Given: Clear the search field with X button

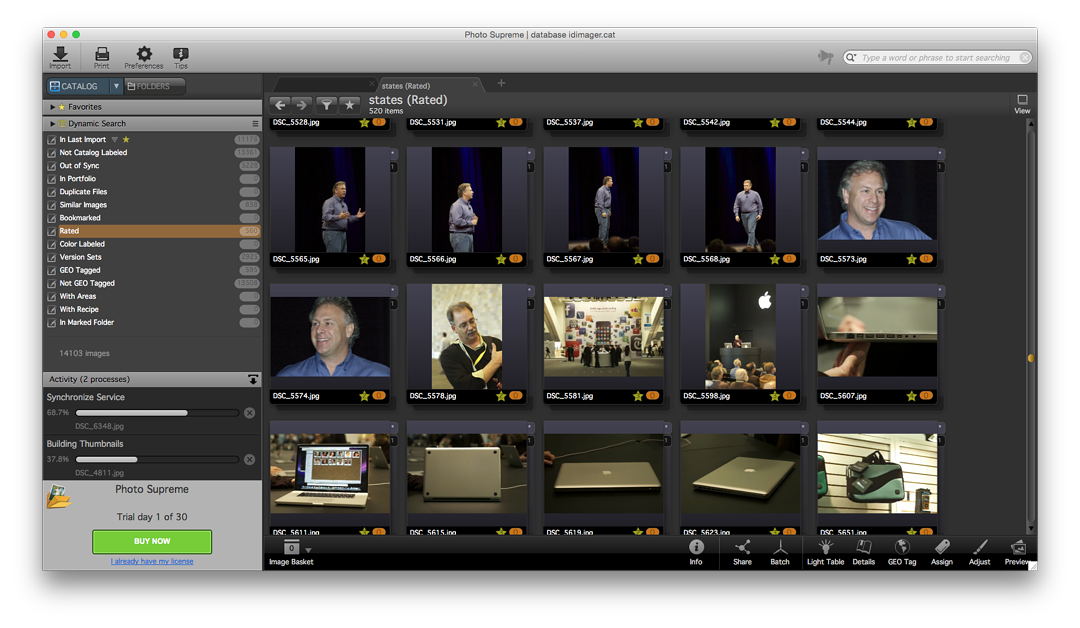Looking at the screenshot, I should click(x=1025, y=58).
